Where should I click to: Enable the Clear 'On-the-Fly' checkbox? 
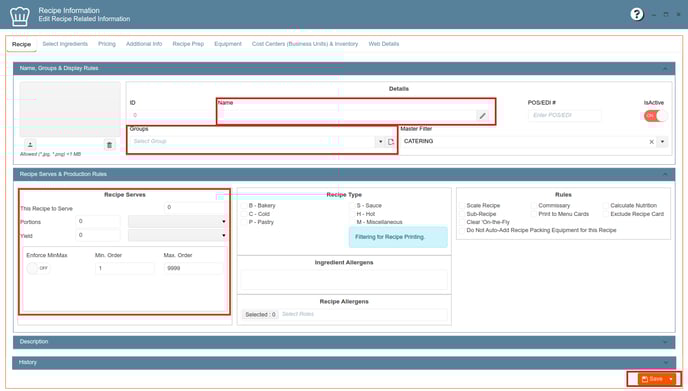(462, 222)
